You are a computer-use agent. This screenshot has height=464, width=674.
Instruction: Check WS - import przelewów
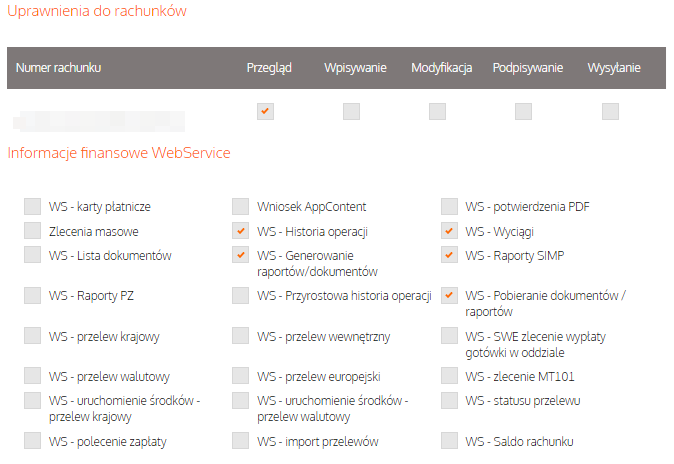(240, 441)
